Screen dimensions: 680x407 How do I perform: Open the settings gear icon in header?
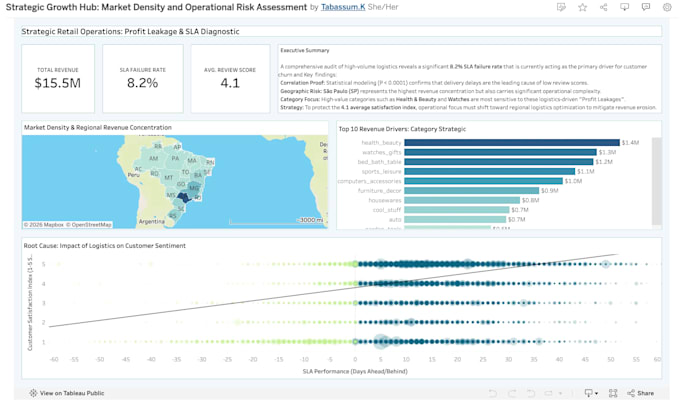coord(667,7)
